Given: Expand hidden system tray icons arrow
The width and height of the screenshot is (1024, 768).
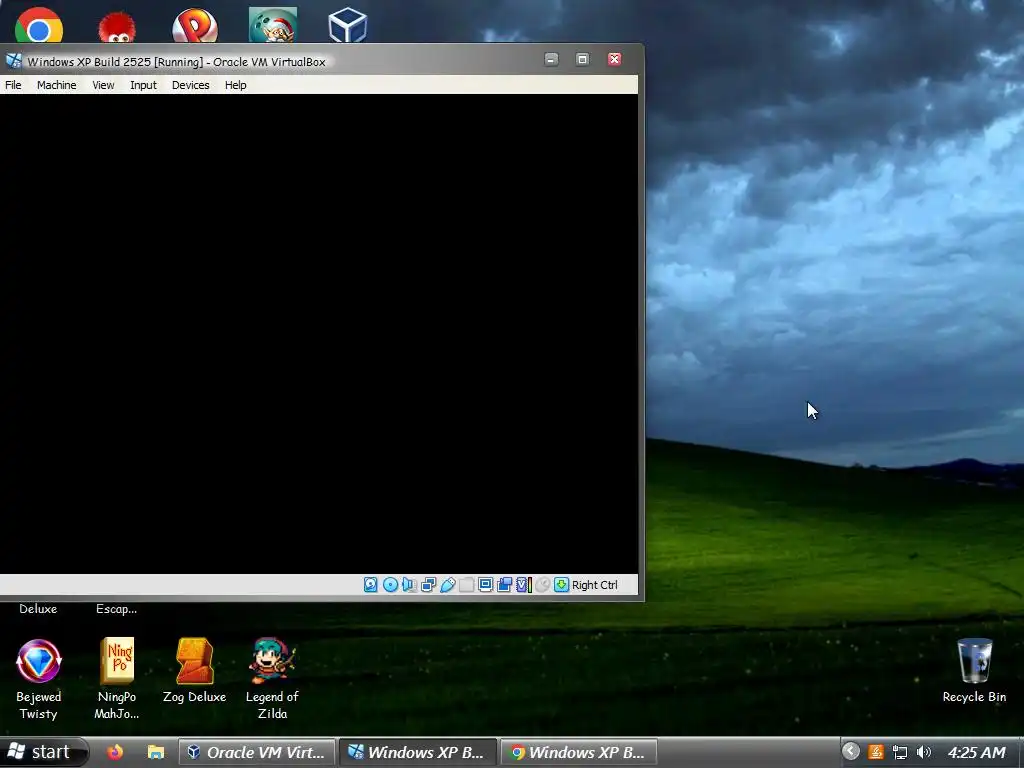Looking at the screenshot, I should coord(850,752).
